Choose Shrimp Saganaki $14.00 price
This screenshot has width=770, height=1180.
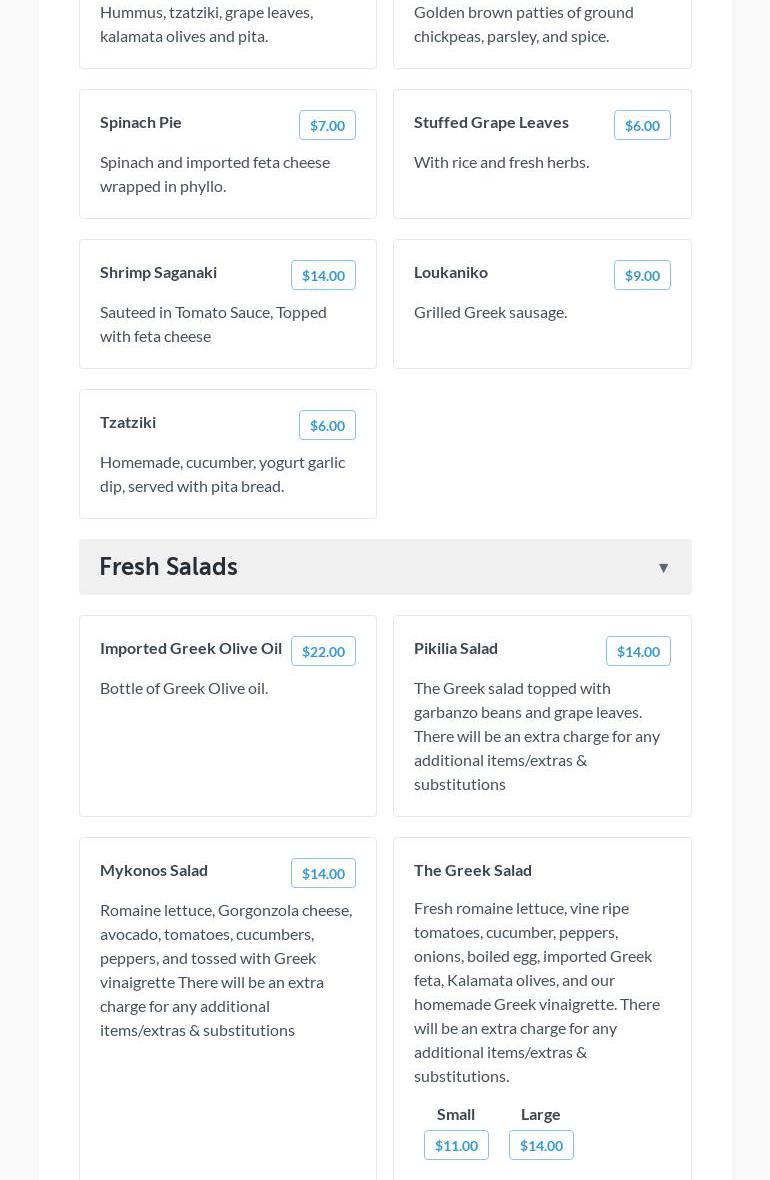(x=323, y=275)
